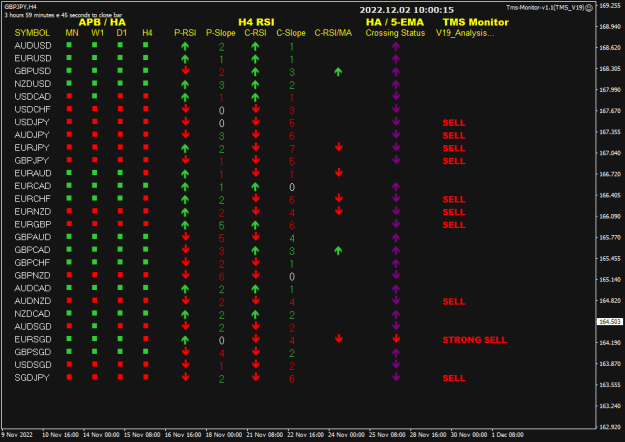The width and height of the screenshot is (625, 442).
Task: Select the HA / 5-EMA heading
Action: point(395,22)
